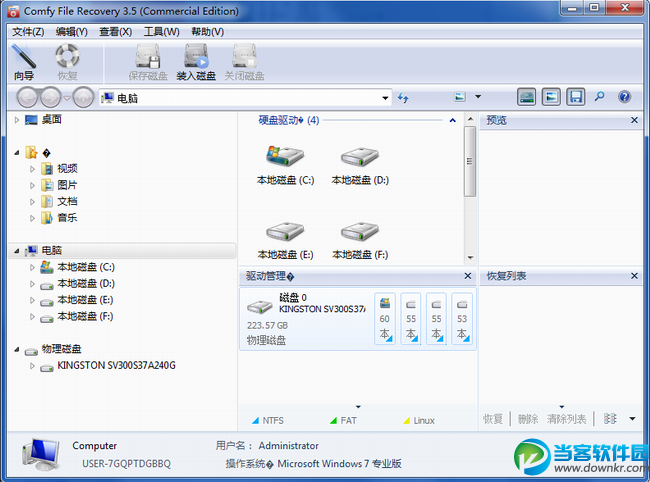This screenshot has width=650, height=482.
Task: Collapse the 电脑 tree node
Action: pos(17,251)
